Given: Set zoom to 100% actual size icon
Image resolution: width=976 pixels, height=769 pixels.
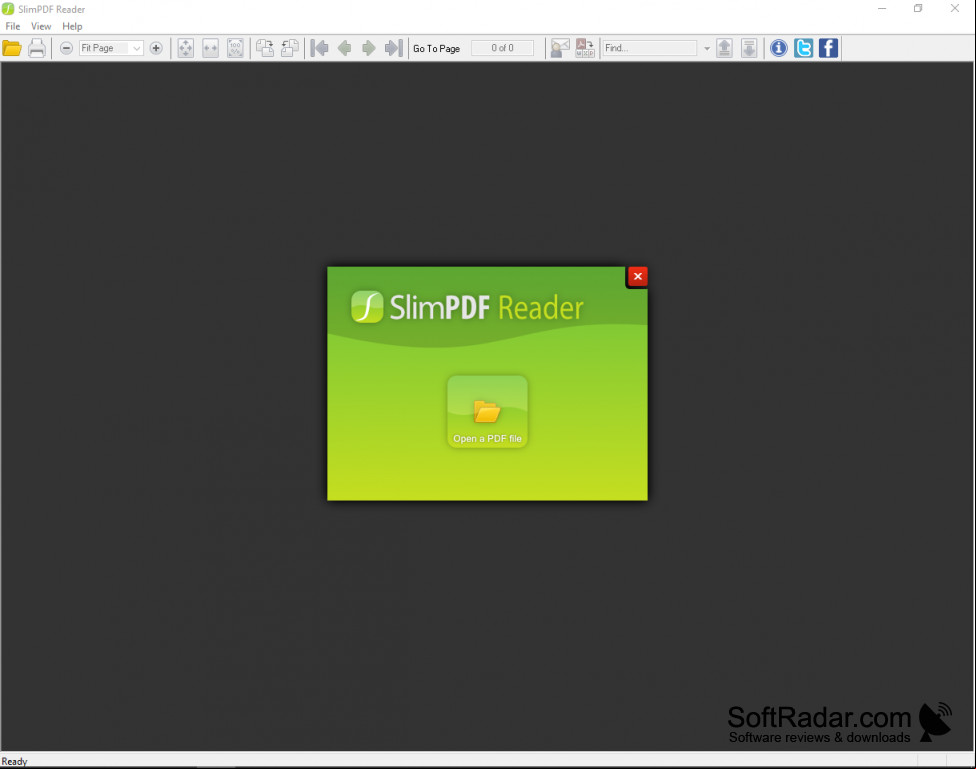Looking at the screenshot, I should 235,48.
